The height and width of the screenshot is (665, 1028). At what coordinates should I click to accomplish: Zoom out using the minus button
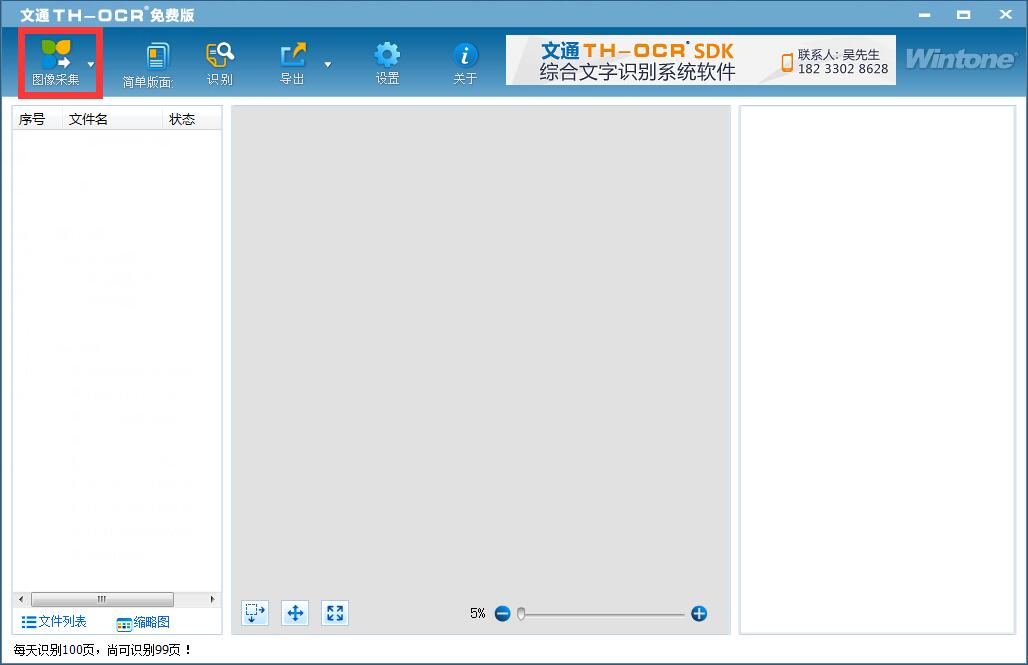tap(502, 613)
